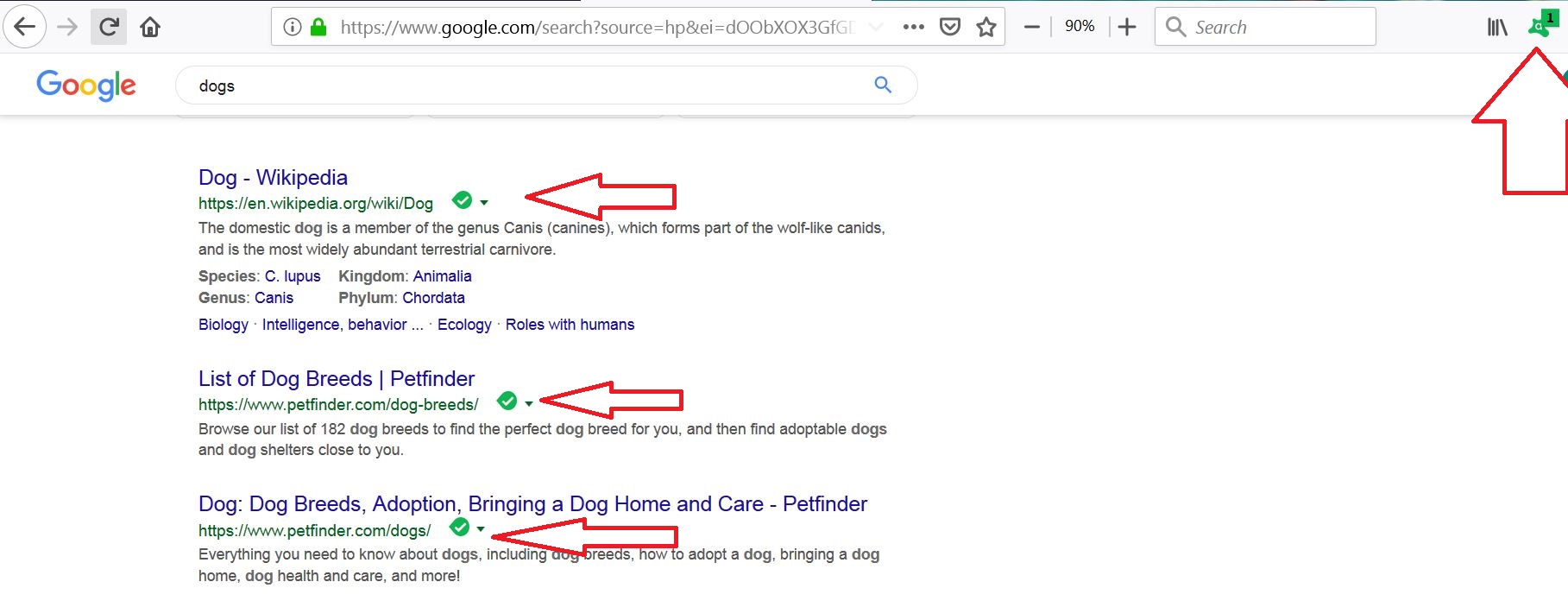Open the Dog - Wikipedia result
The width and height of the screenshot is (1568, 607).
(273, 177)
